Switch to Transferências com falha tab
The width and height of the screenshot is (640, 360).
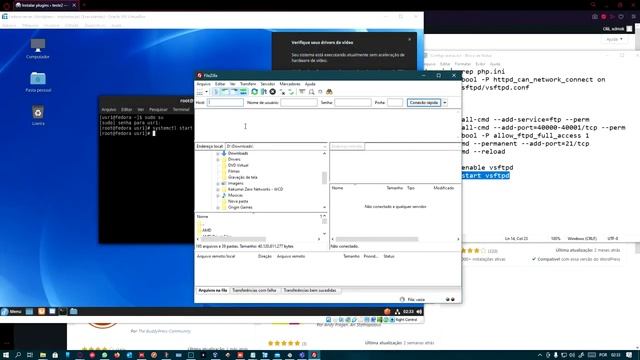(254, 291)
